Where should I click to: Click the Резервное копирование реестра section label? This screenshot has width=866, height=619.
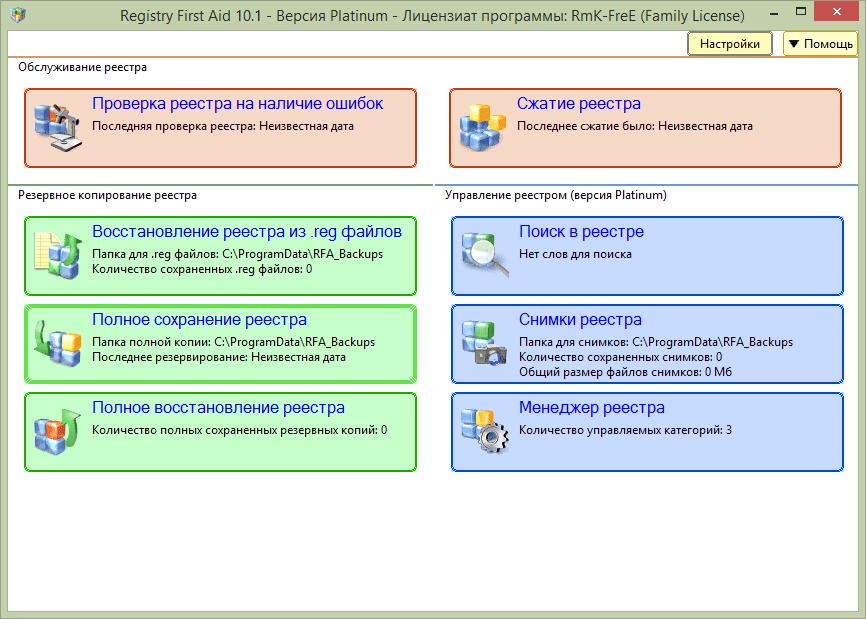point(107,195)
